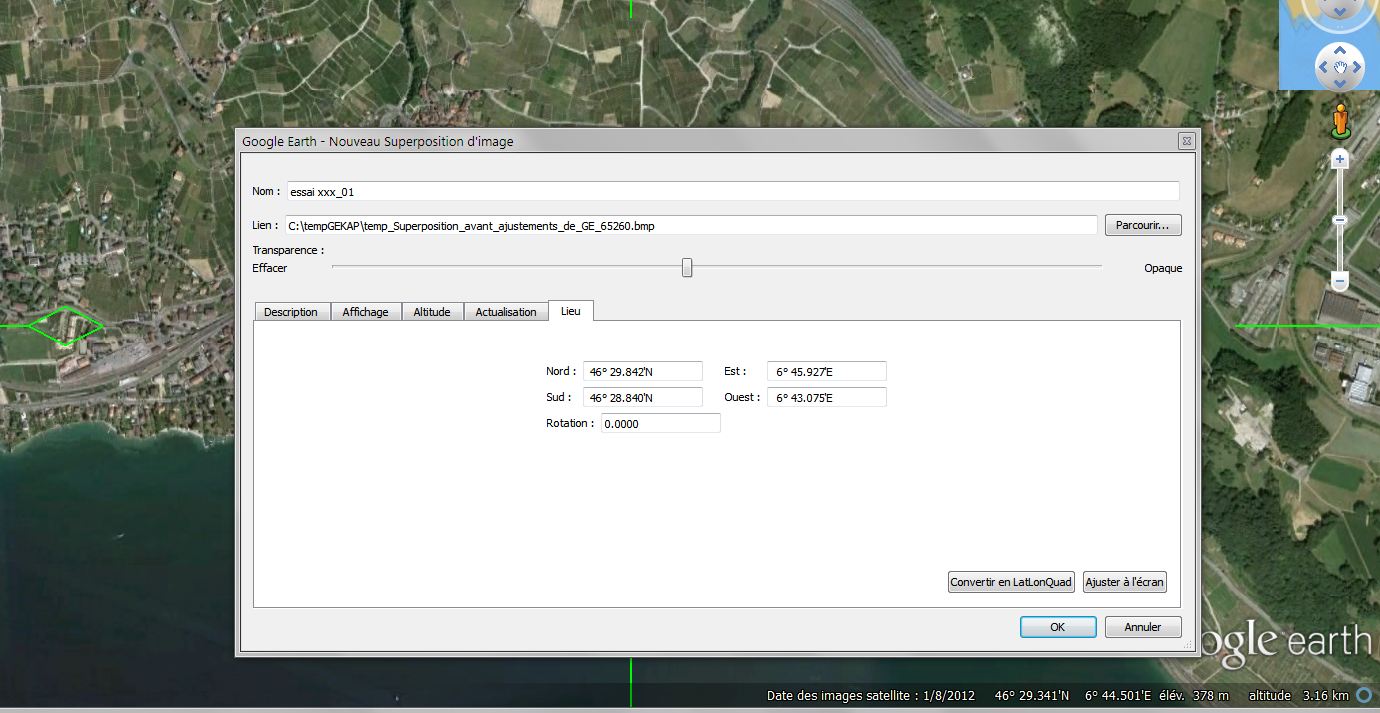
Task: Select the Altitude tab
Action: click(x=432, y=312)
